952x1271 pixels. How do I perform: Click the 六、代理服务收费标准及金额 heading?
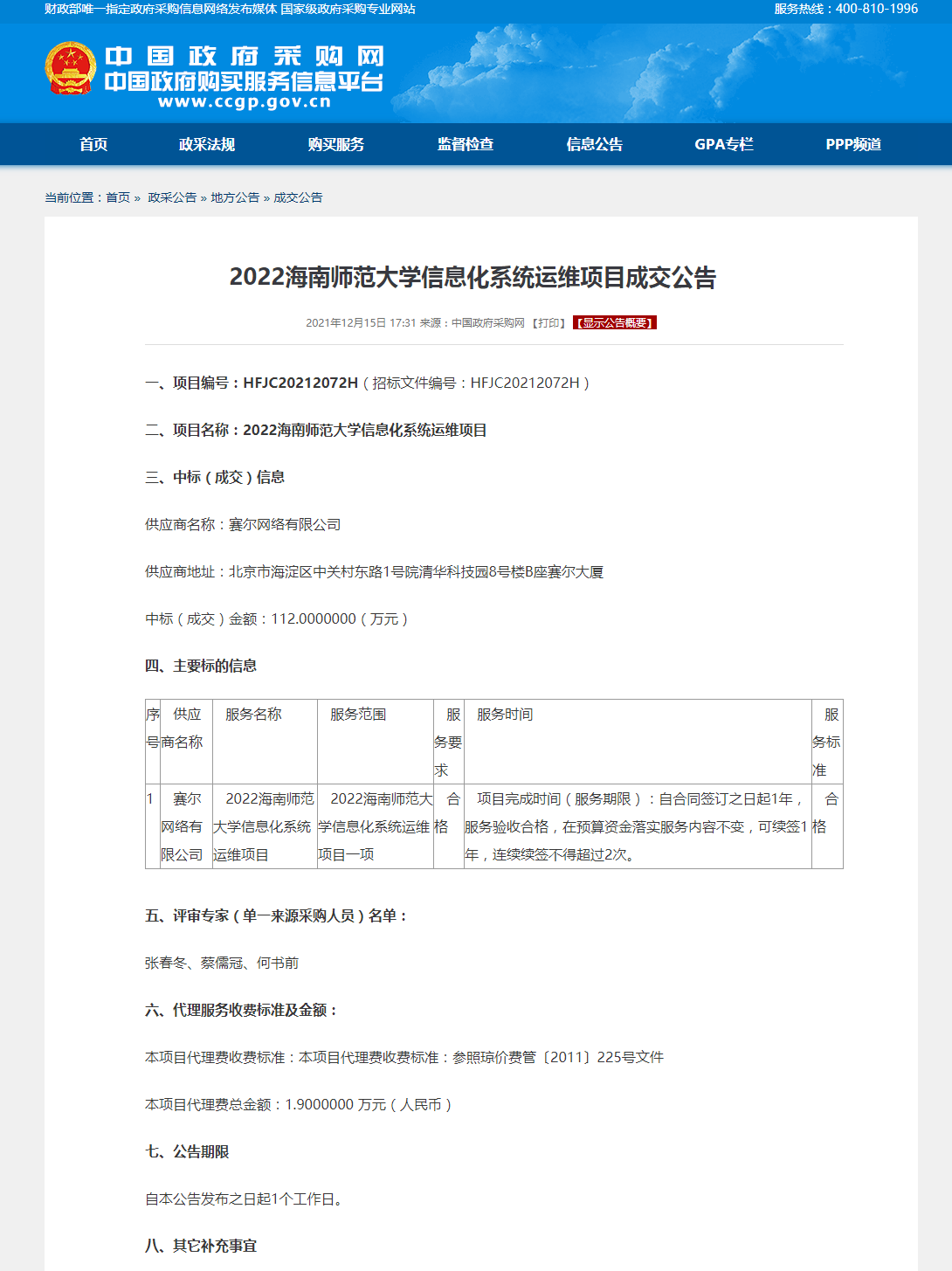coord(242,1010)
